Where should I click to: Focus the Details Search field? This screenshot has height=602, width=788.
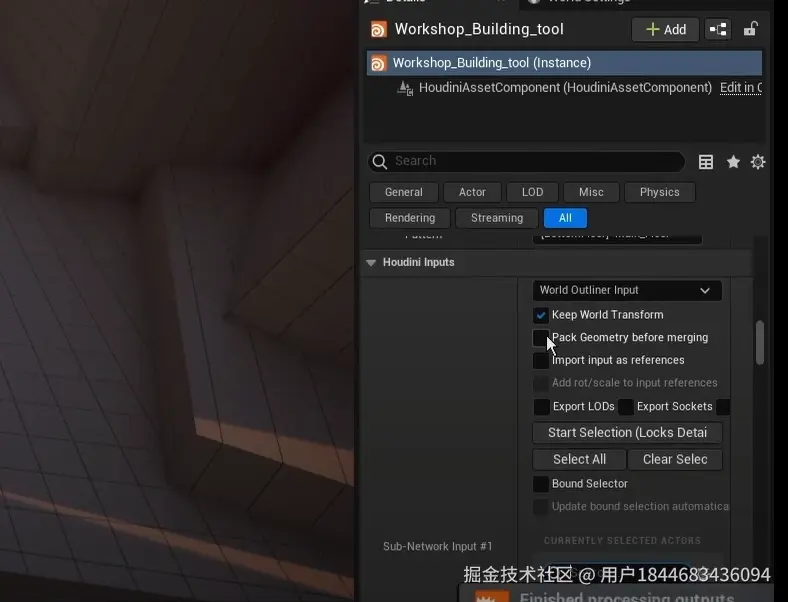click(527, 161)
